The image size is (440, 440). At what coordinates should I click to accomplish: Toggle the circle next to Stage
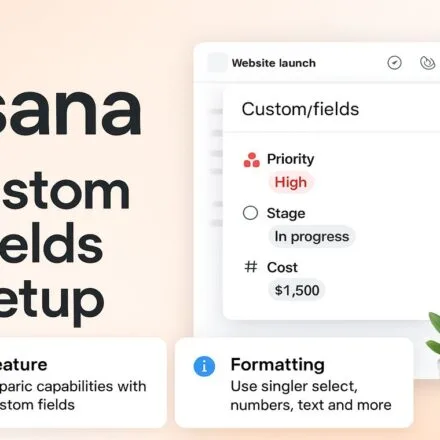pos(250,213)
